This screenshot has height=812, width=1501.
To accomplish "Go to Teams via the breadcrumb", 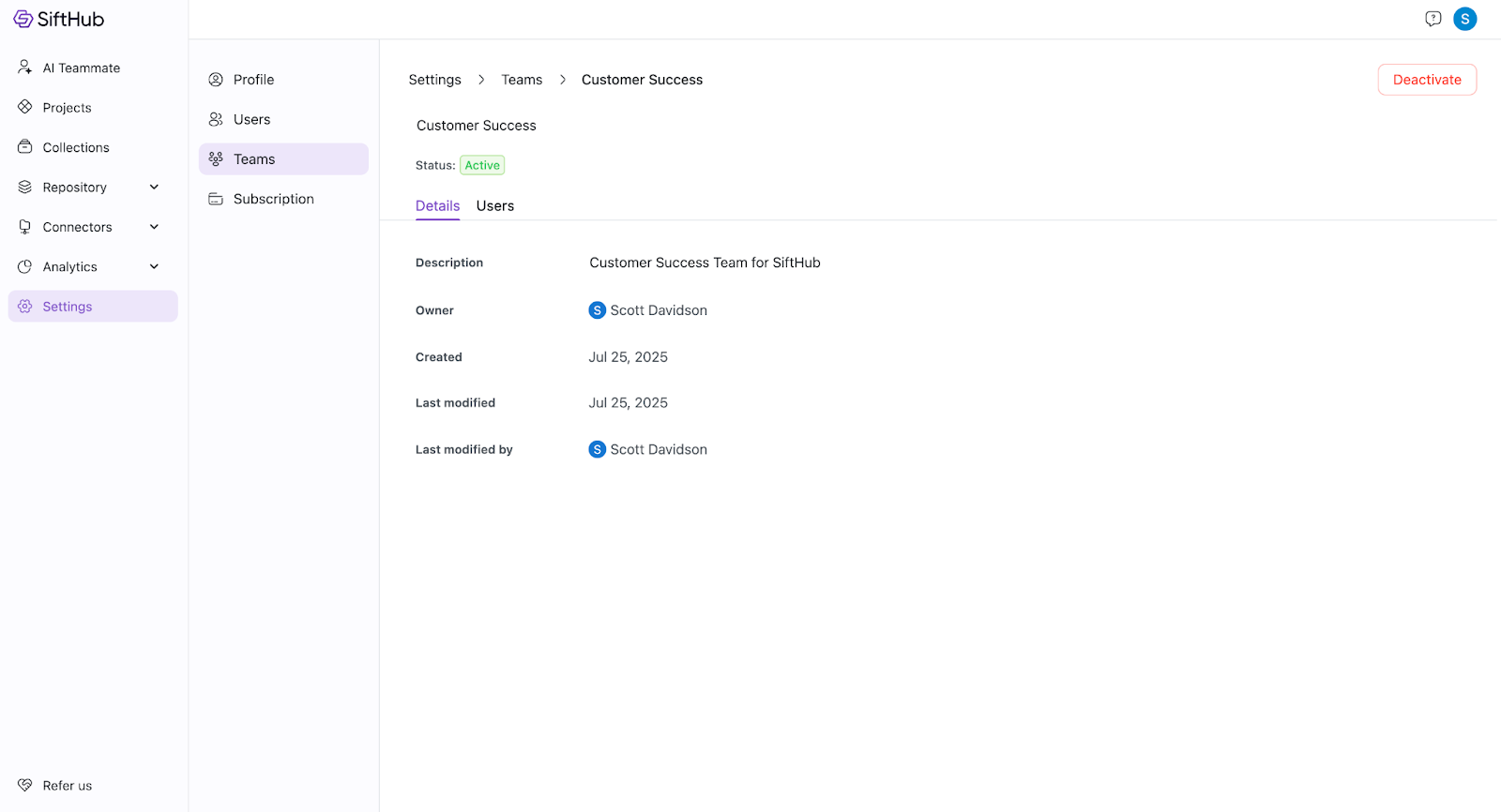I will [522, 80].
